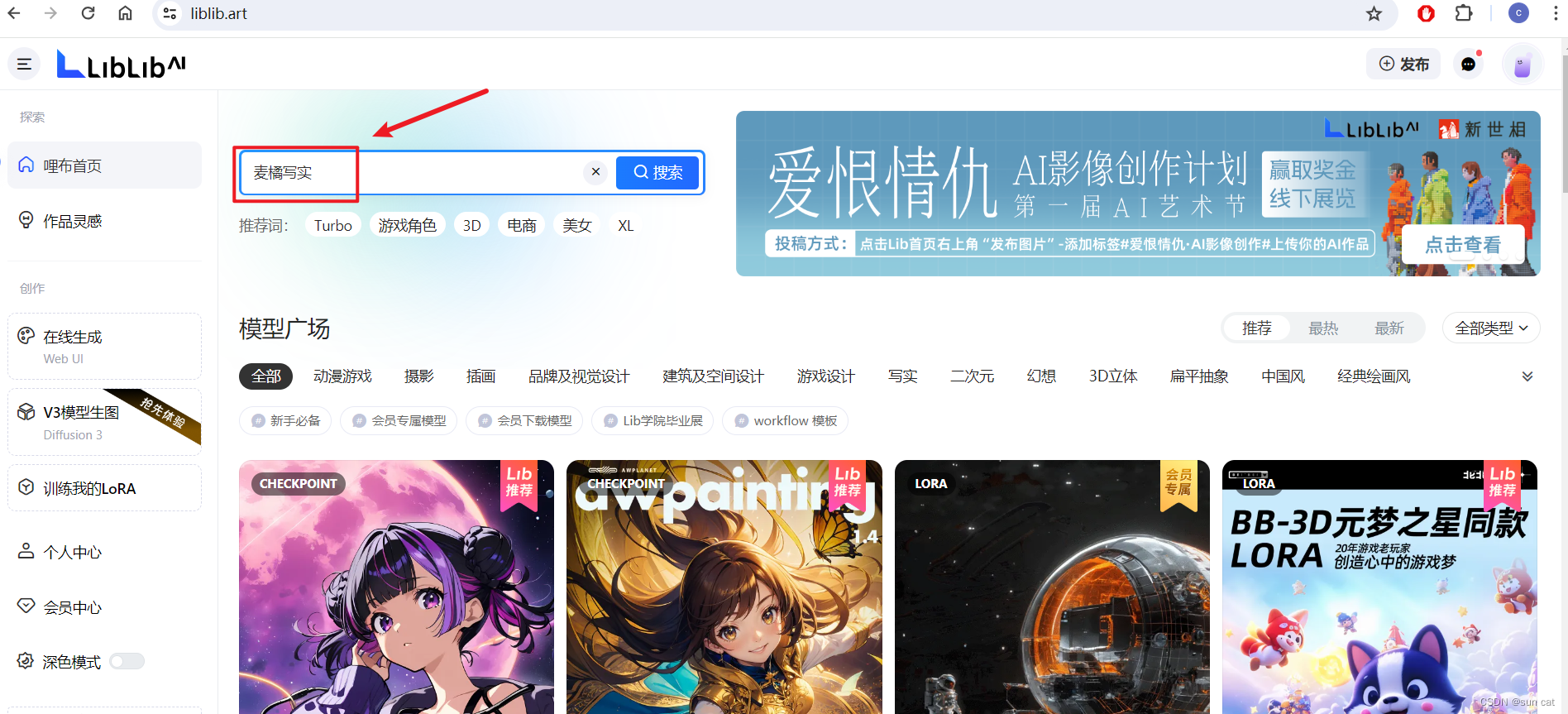Viewport: 1568px width, 714px height.
Task: Open the message notifications icon
Action: [1469, 64]
